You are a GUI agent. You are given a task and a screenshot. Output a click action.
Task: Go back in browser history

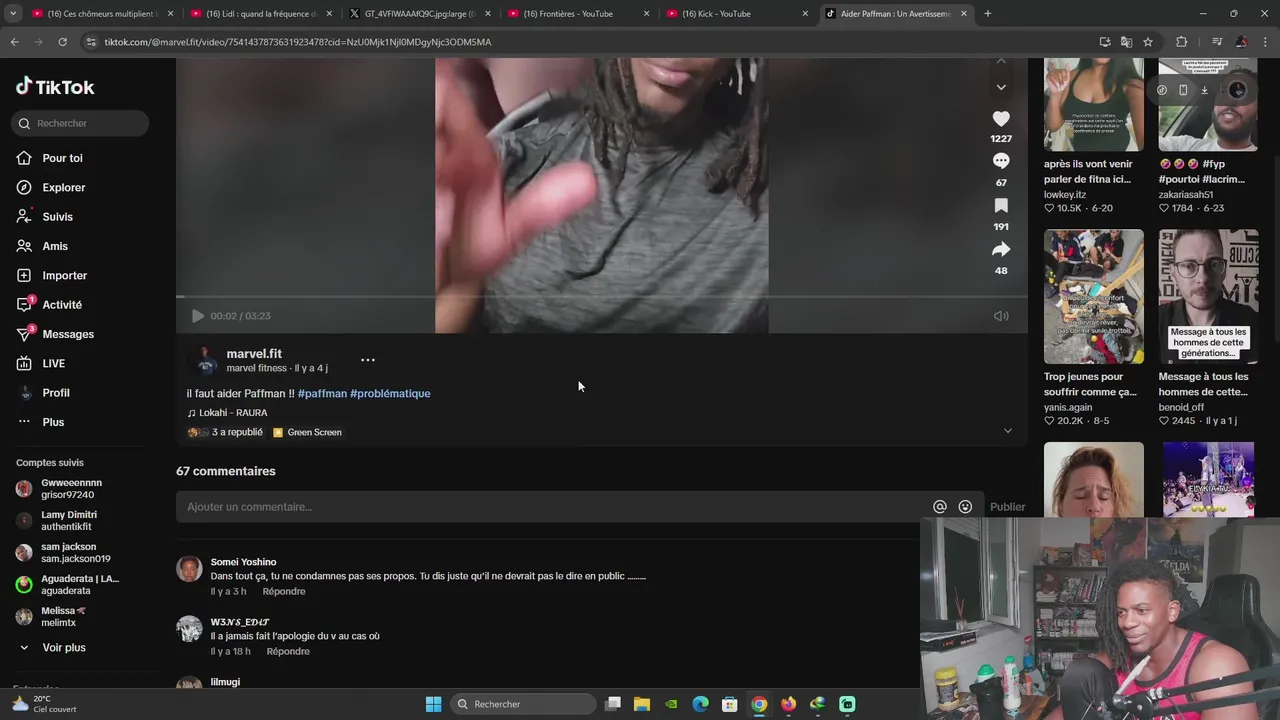coord(14,42)
